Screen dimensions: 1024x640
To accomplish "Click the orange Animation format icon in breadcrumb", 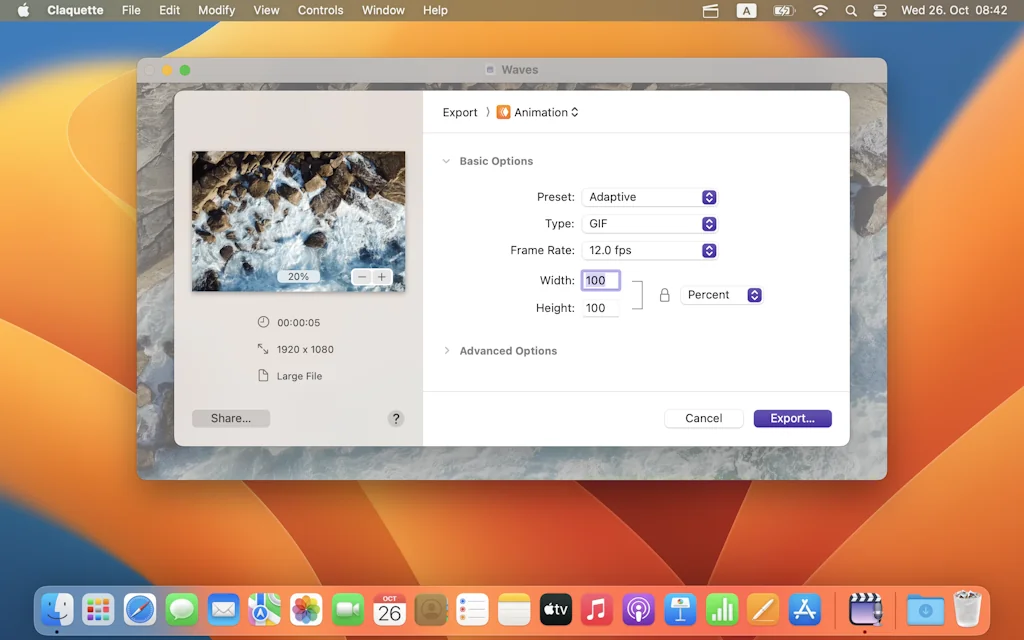I will (503, 112).
